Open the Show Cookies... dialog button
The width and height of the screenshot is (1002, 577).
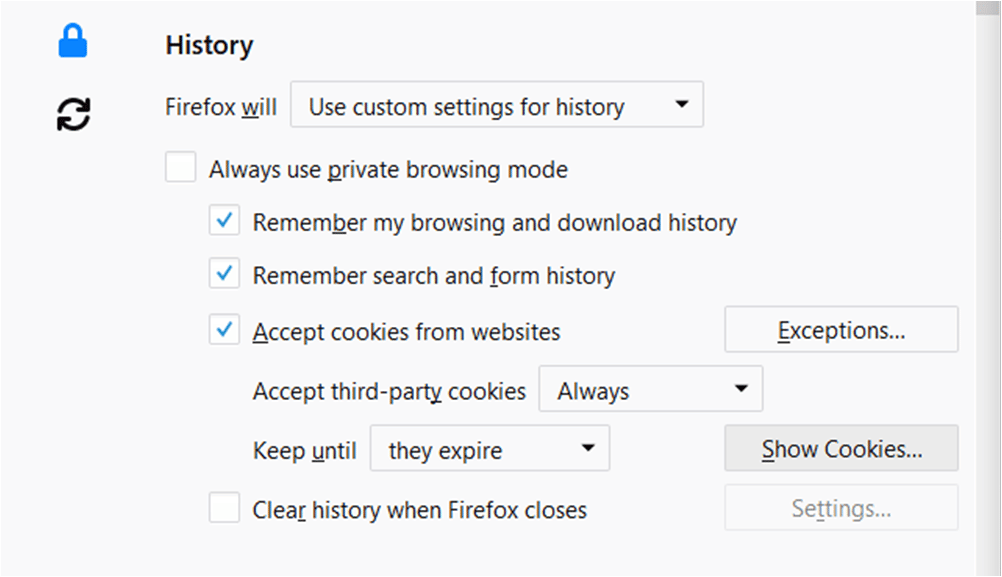(841, 448)
